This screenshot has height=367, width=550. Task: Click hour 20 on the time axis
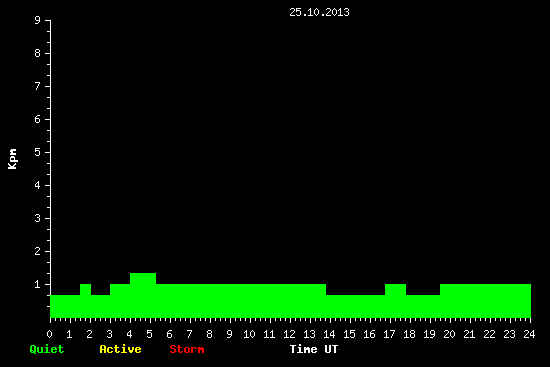449,334
